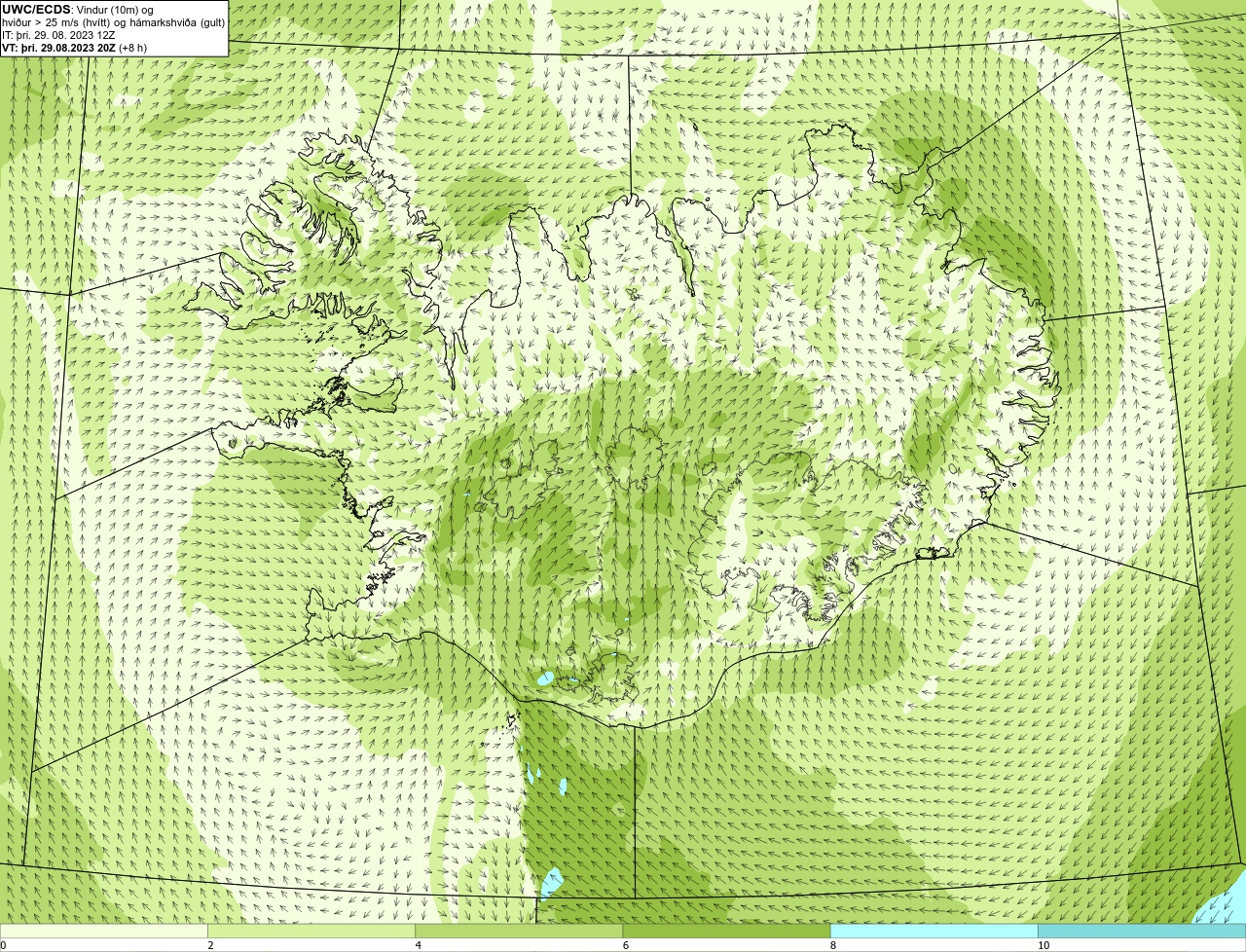This screenshot has width=1246, height=952.
Task: Click the light green 2–4 legend swatch
Action: click(x=311, y=931)
